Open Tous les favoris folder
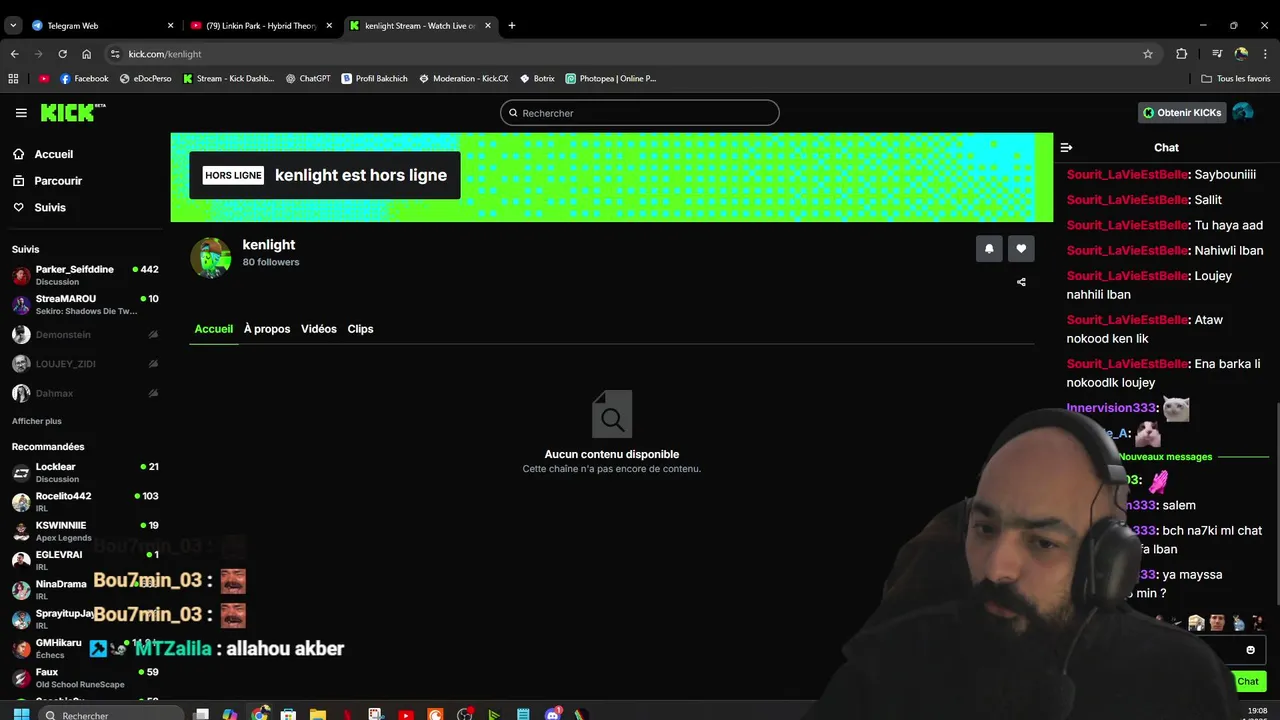 (1236, 78)
